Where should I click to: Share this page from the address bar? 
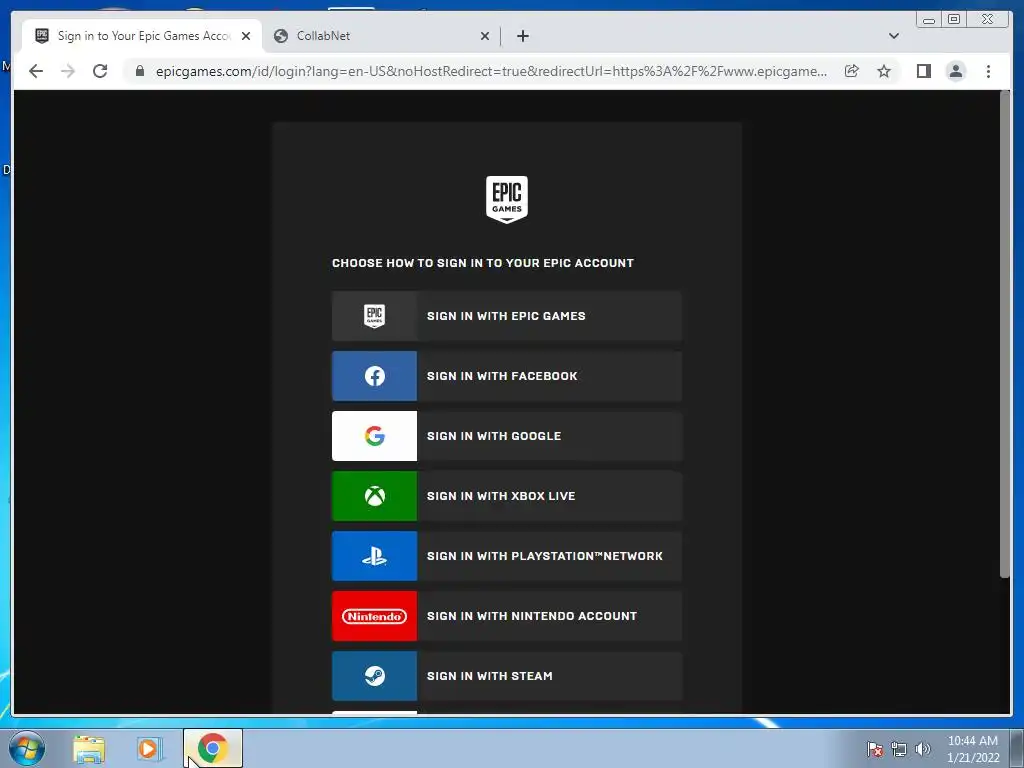(852, 71)
